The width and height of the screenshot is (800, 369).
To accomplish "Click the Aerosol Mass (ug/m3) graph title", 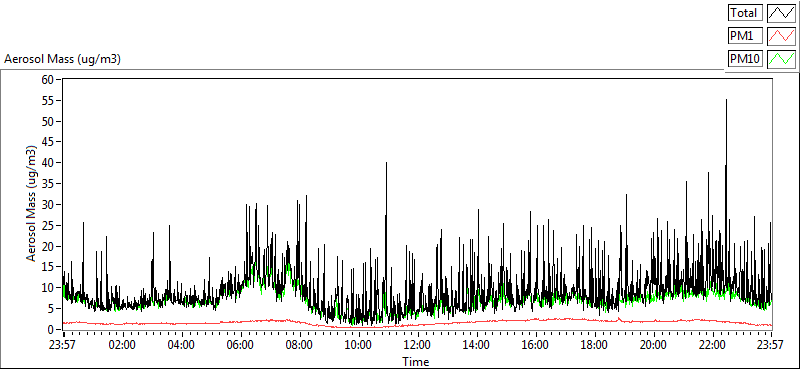I will point(62,59).
